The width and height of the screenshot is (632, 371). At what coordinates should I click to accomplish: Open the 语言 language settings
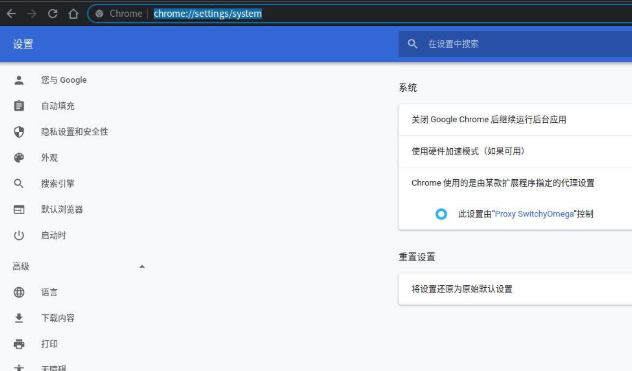49,292
